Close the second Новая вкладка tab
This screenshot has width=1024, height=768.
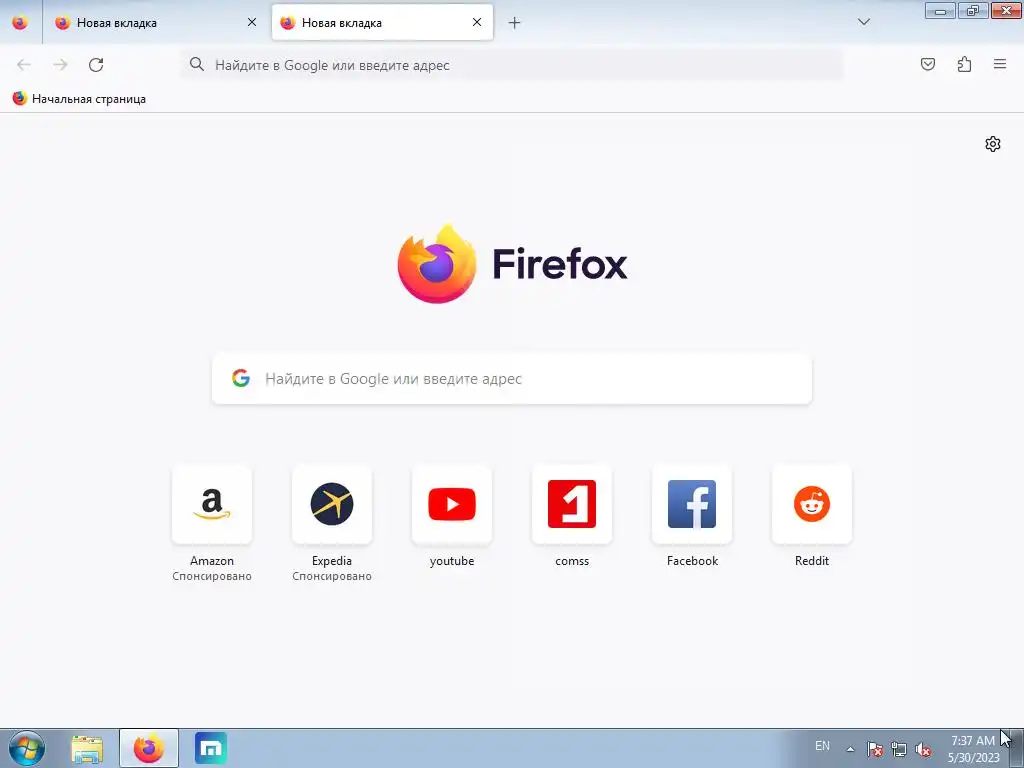pos(477,22)
